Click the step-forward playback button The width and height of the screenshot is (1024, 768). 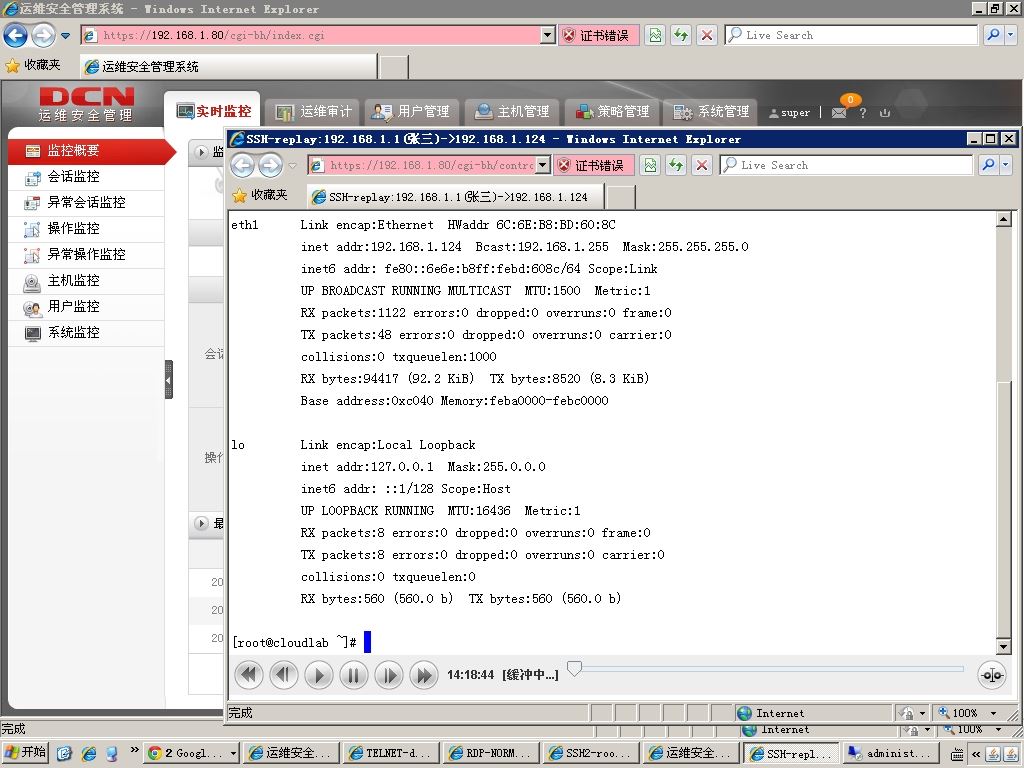pos(389,675)
